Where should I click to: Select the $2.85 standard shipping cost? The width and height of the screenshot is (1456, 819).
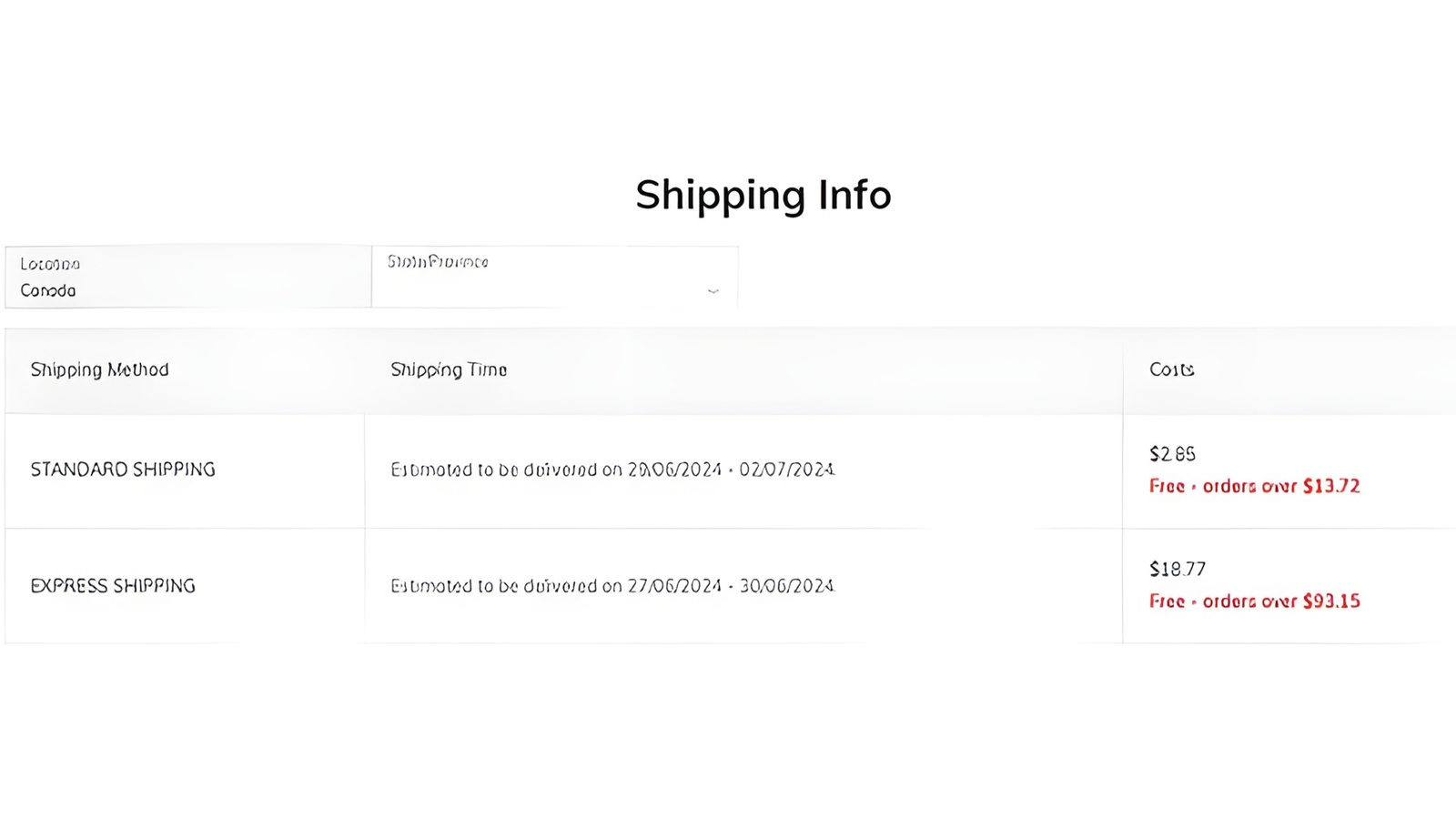pyautogui.click(x=1172, y=453)
